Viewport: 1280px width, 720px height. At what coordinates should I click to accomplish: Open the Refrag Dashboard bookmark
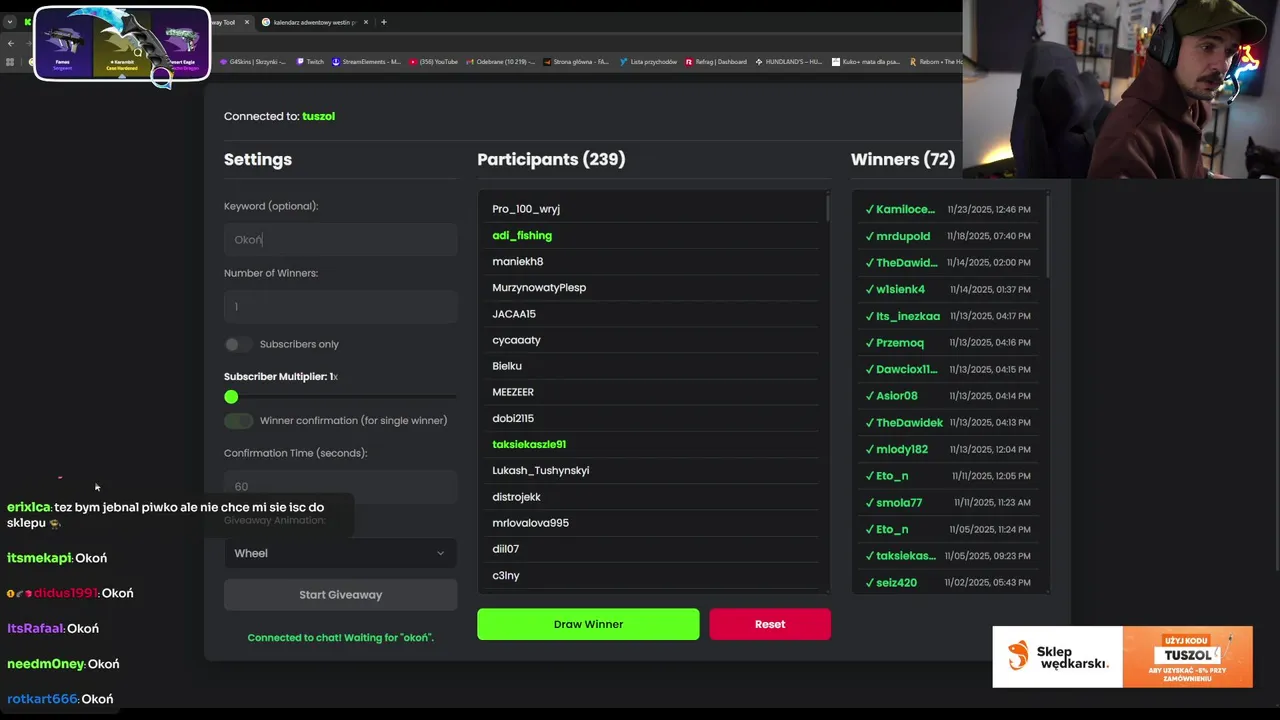[716, 62]
